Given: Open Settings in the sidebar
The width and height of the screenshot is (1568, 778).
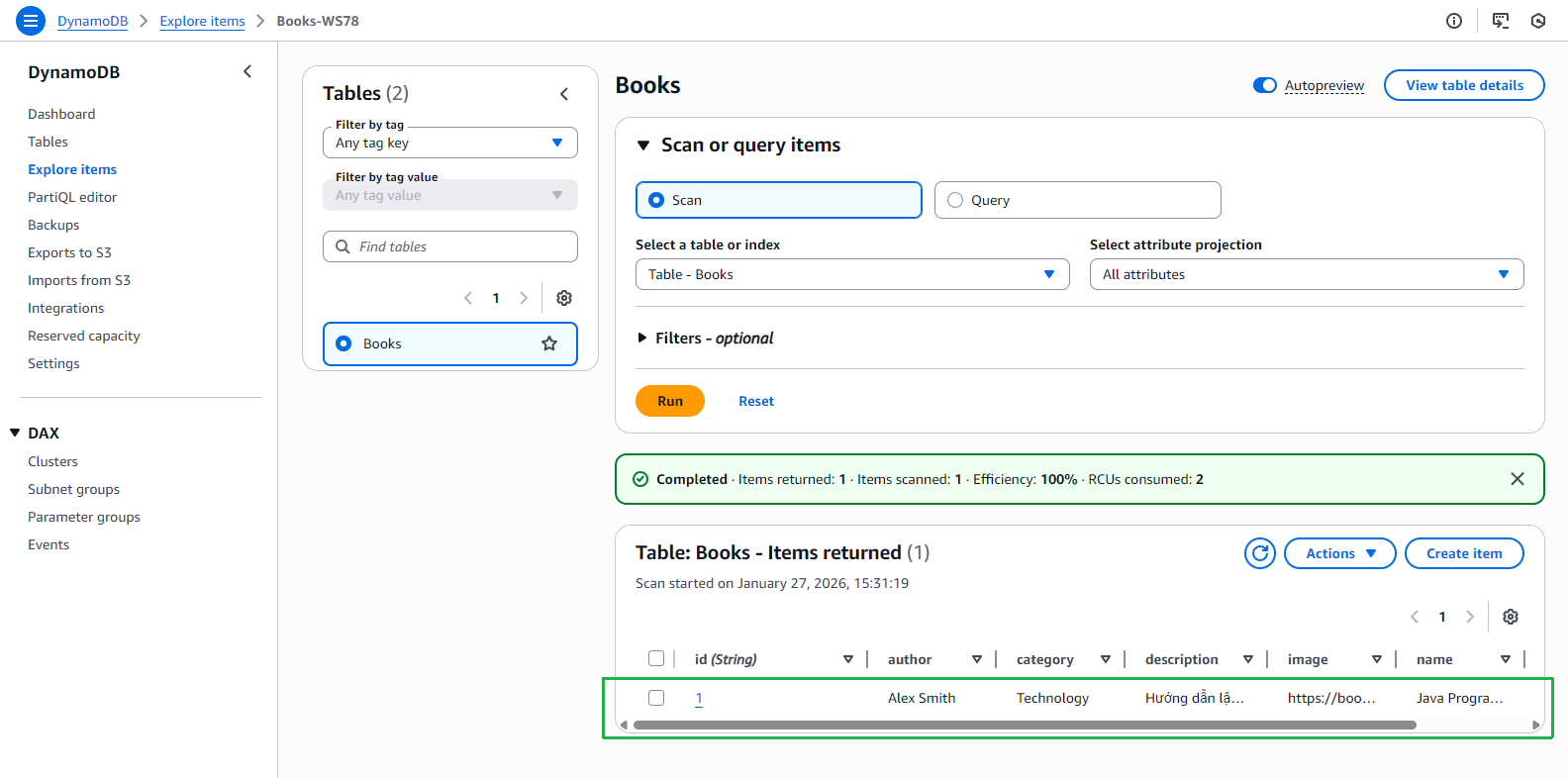Looking at the screenshot, I should [53, 363].
